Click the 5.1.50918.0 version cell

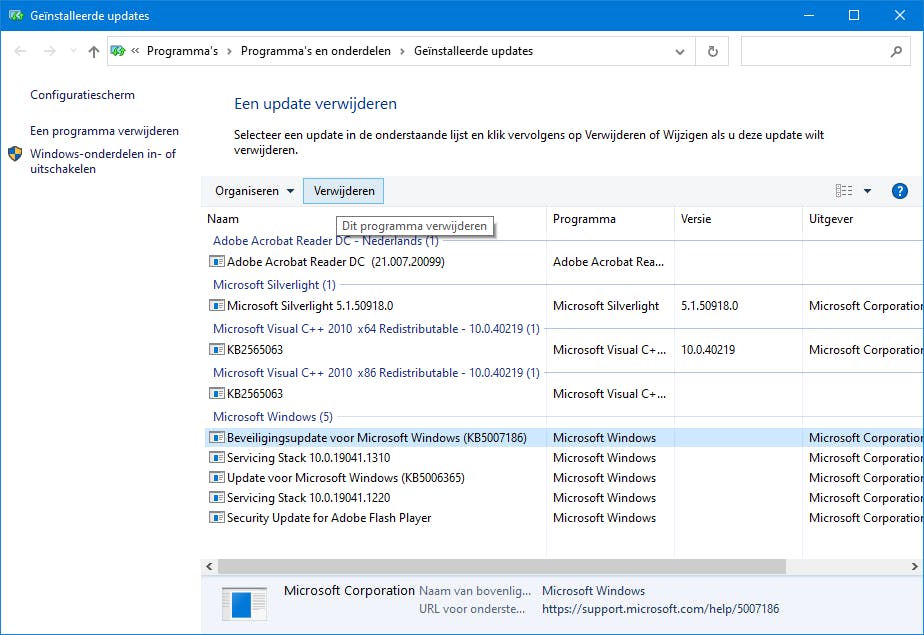point(710,306)
